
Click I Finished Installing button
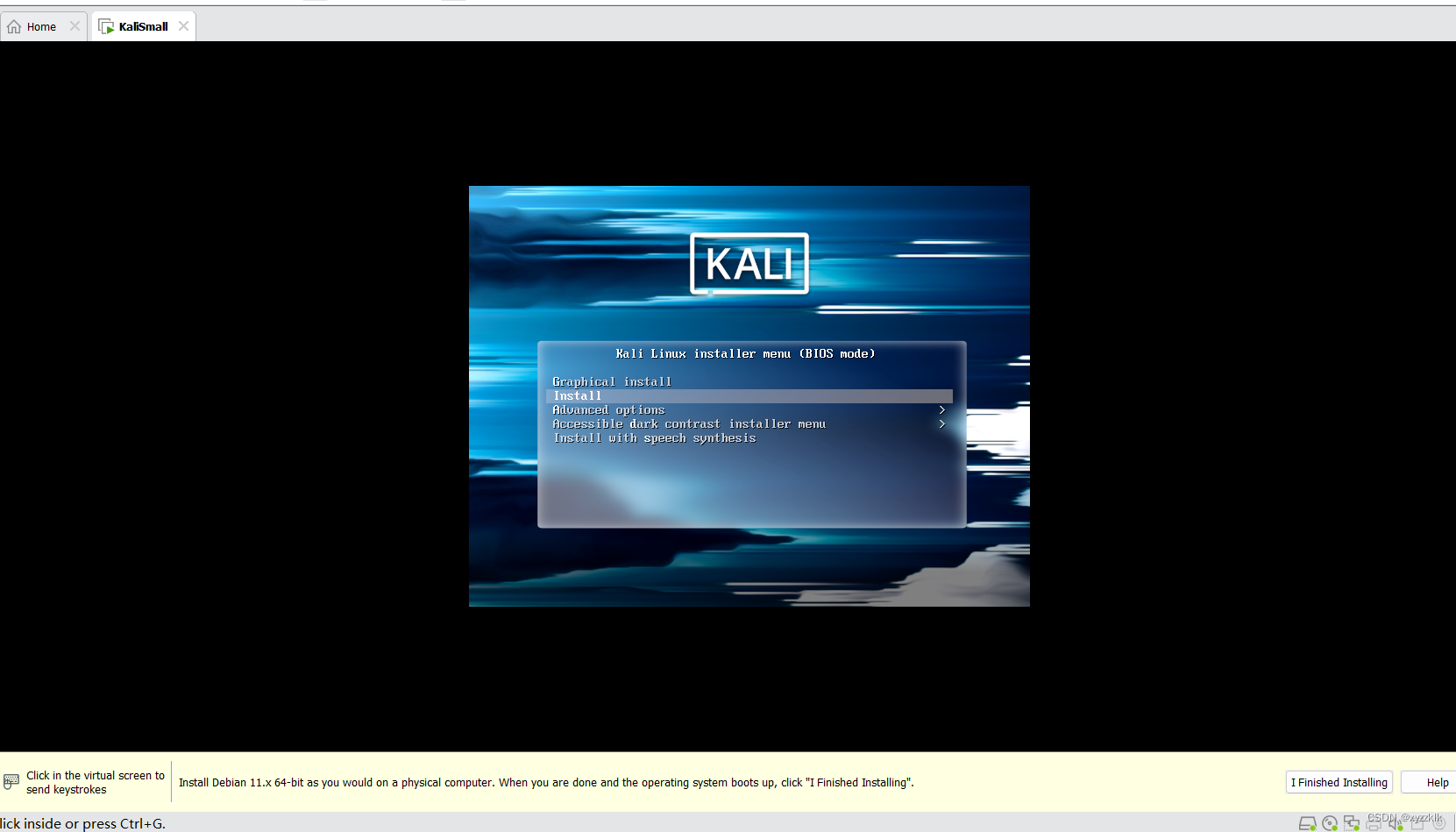[1339, 782]
